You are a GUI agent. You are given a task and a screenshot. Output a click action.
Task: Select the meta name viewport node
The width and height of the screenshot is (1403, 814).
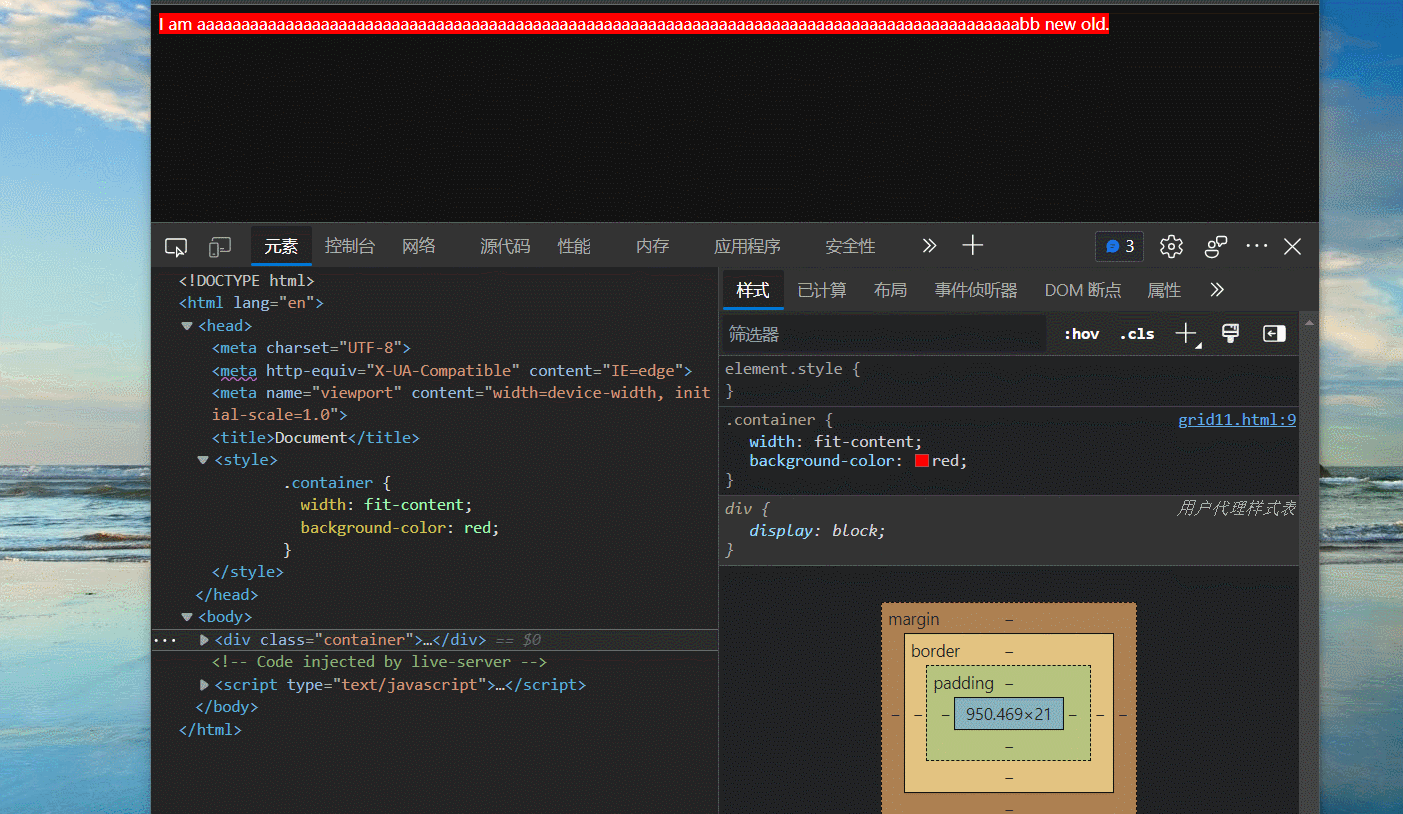coord(461,403)
